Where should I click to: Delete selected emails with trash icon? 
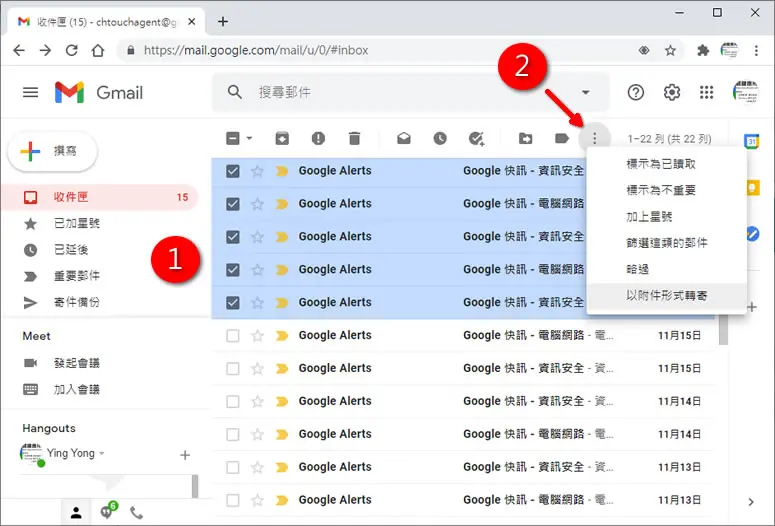tap(354, 138)
